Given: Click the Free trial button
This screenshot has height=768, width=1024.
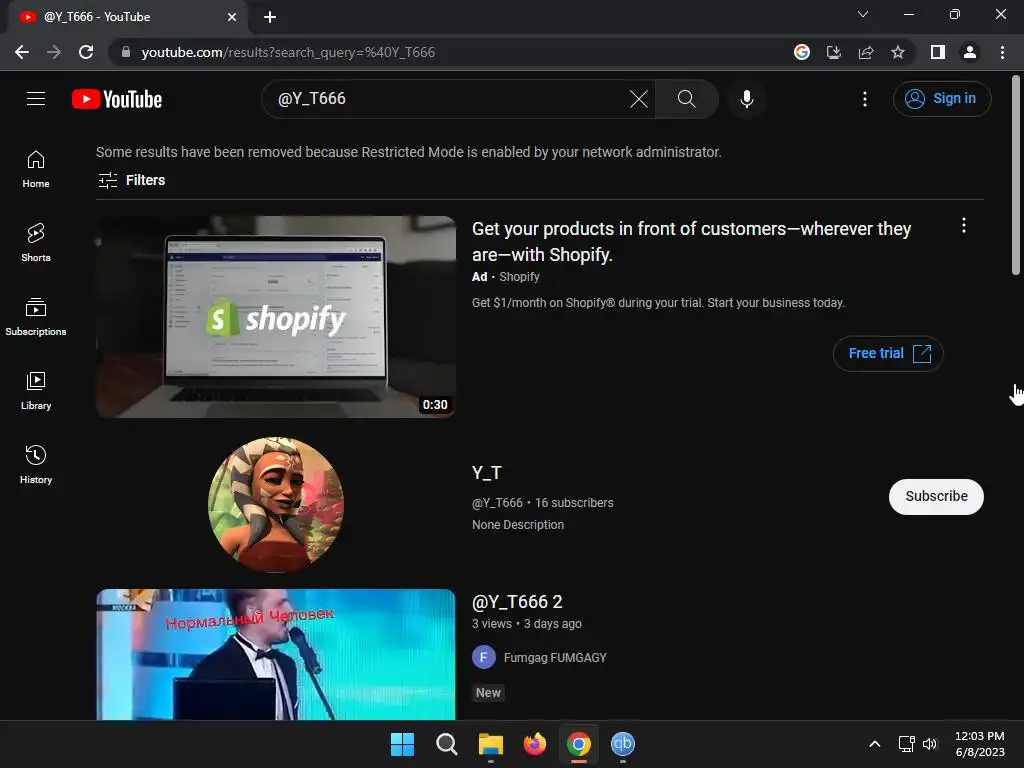Looking at the screenshot, I should tap(888, 353).
